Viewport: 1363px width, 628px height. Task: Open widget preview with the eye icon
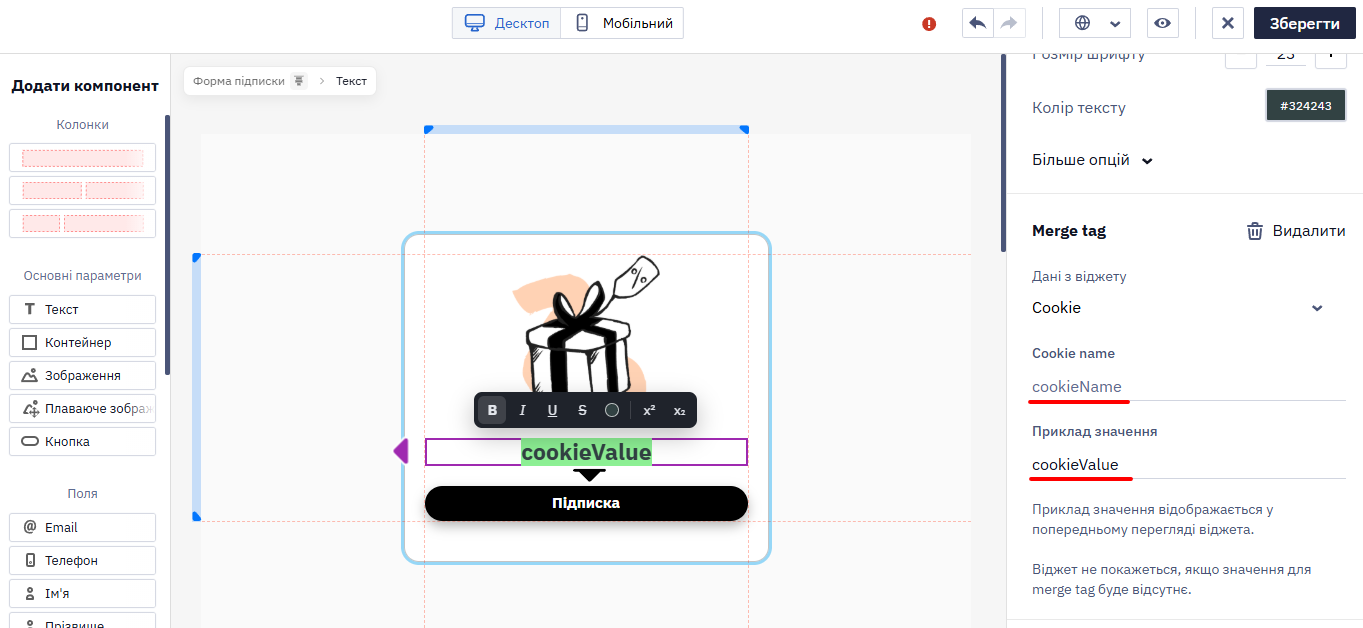coord(1162,23)
